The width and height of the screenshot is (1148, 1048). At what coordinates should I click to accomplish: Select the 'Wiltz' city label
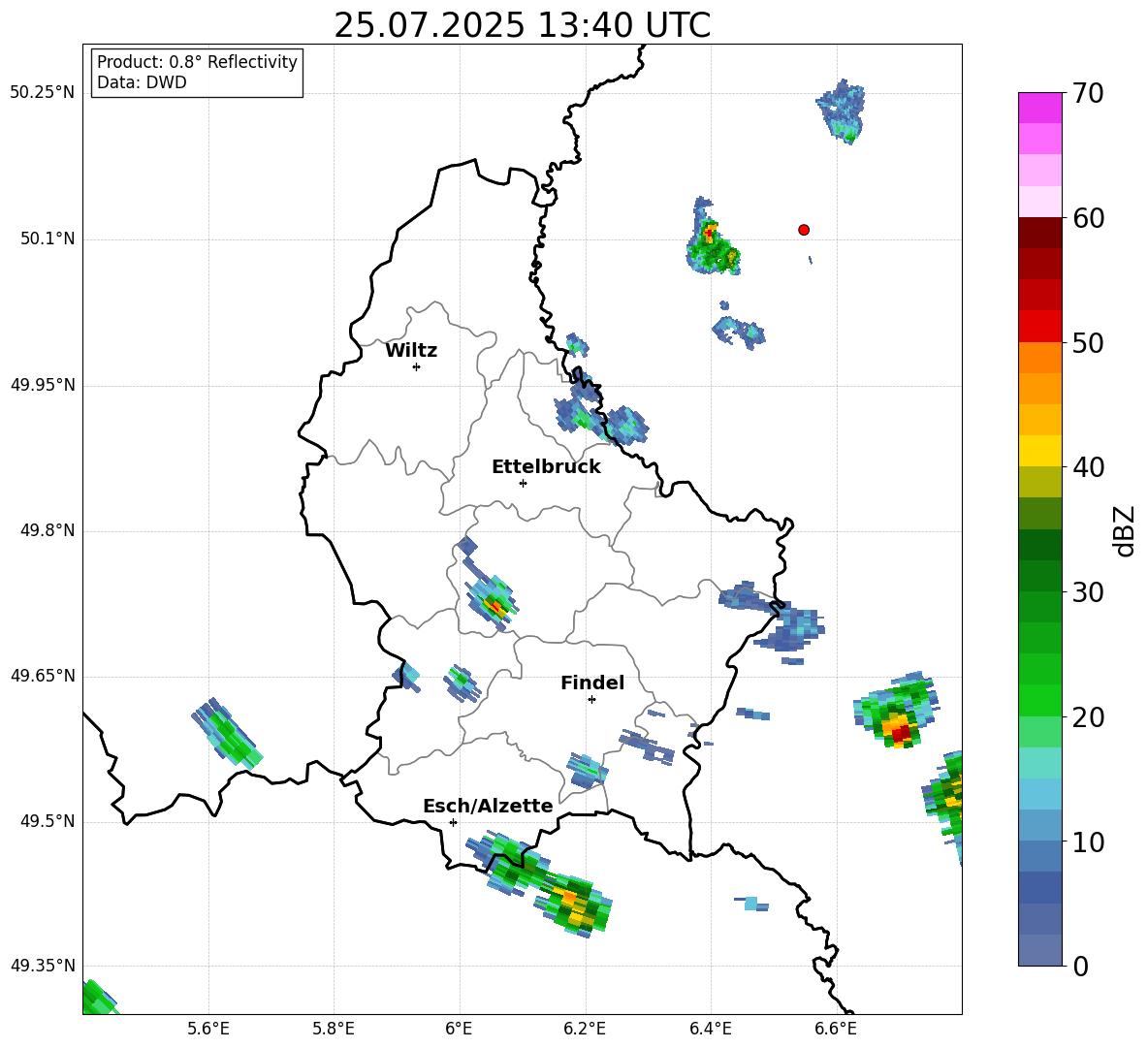411,351
